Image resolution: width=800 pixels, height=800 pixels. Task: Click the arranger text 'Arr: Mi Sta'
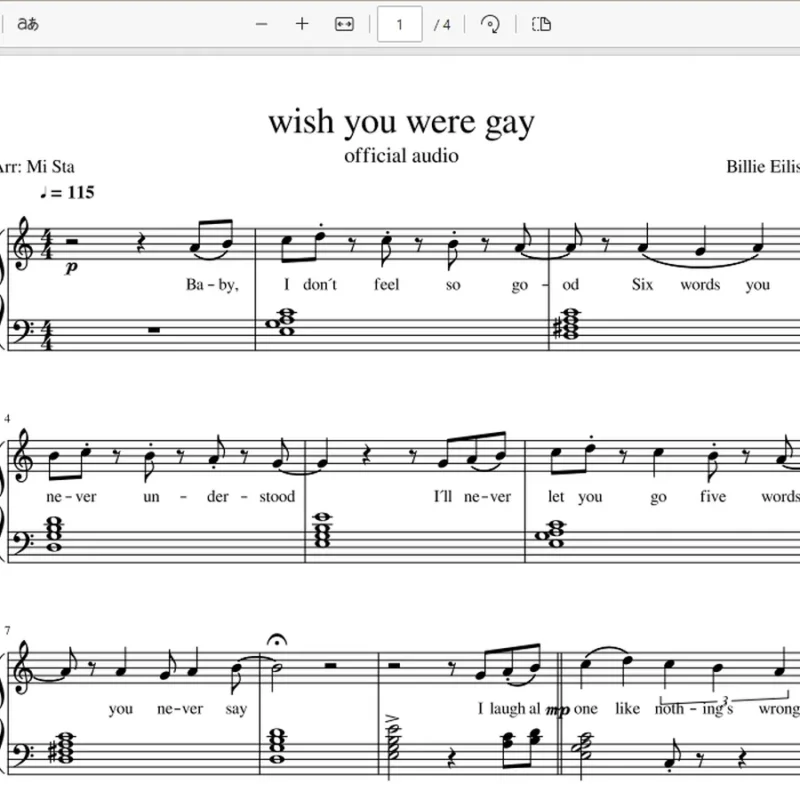pyautogui.click(x=36, y=167)
